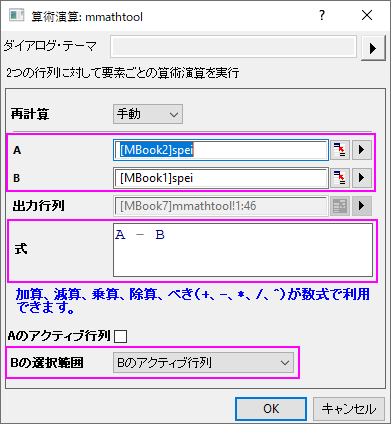The image size is (391, 424).
Task: Click the OK button
Action: (271, 409)
